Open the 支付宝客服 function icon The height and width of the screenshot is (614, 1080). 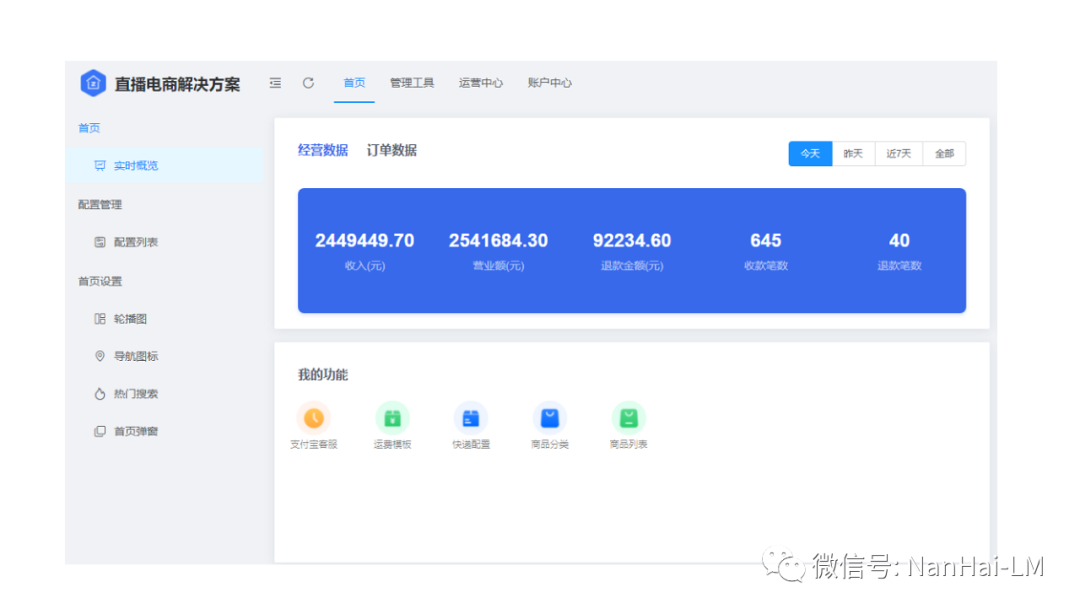pyautogui.click(x=313, y=419)
